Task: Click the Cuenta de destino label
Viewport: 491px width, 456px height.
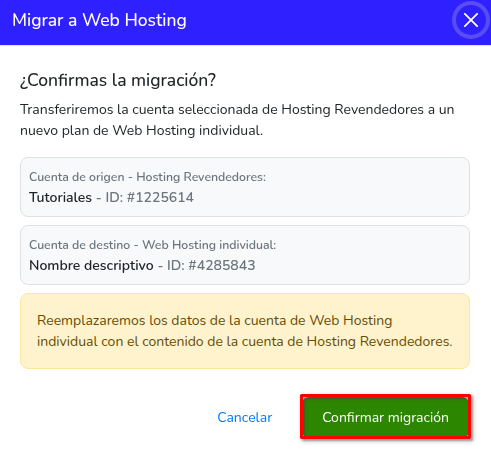Action: 153,245
